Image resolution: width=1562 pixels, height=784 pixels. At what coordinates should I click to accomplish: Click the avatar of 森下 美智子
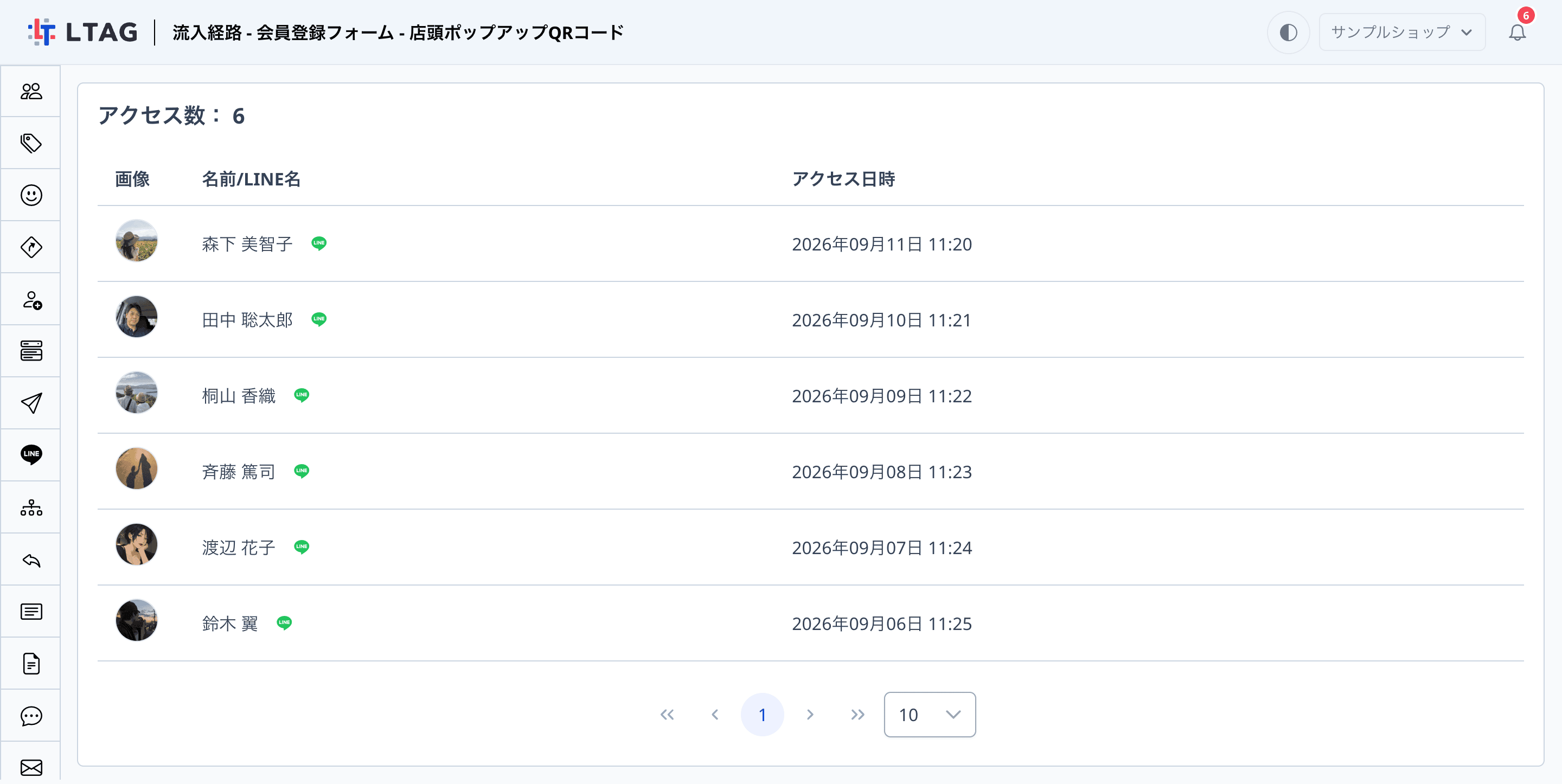137,241
